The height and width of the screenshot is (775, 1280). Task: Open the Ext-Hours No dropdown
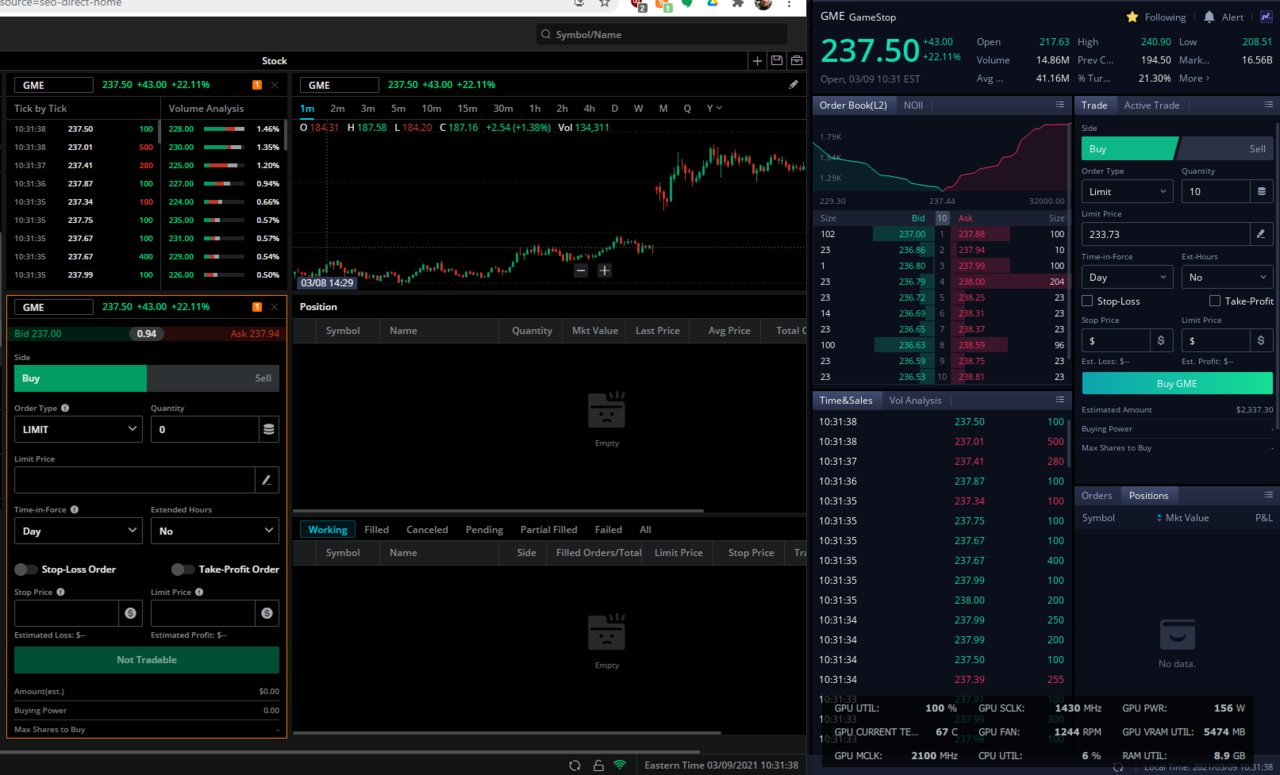pos(1227,277)
